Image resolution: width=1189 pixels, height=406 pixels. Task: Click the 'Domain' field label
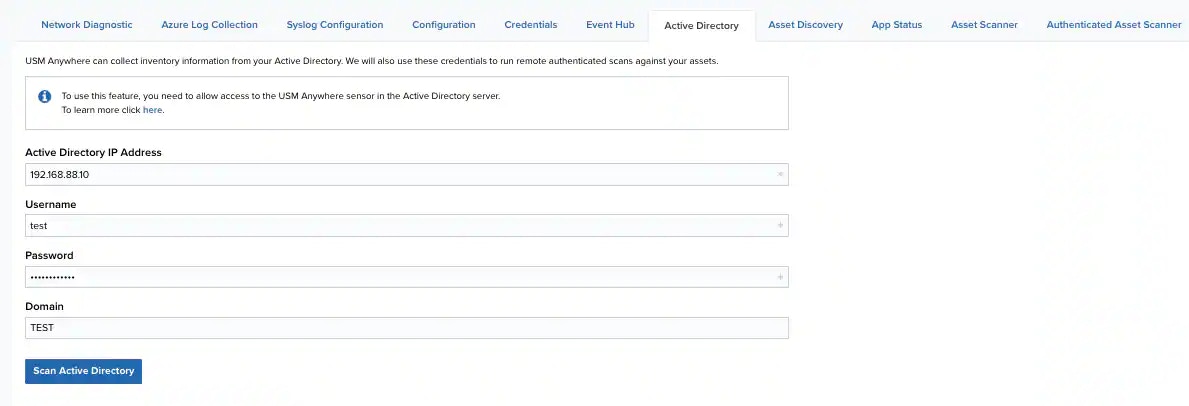click(x=45, y=307)
